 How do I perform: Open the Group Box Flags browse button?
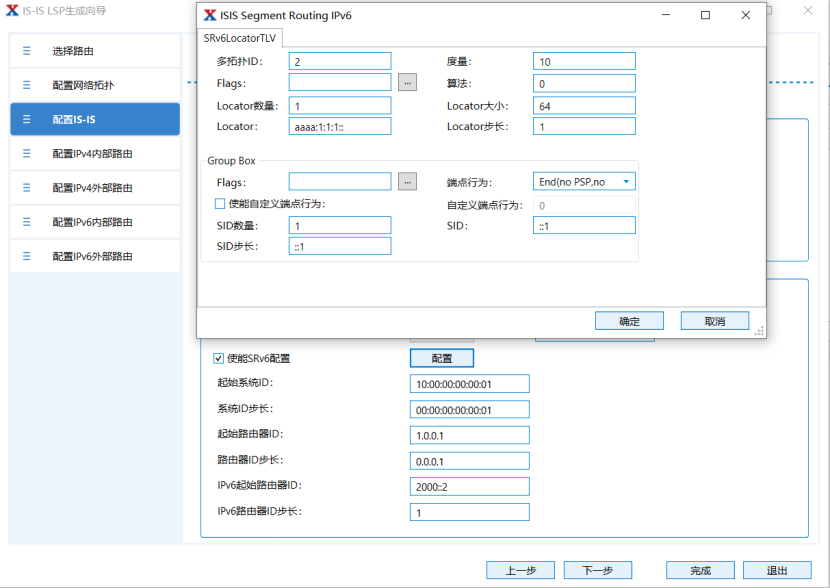407,182
